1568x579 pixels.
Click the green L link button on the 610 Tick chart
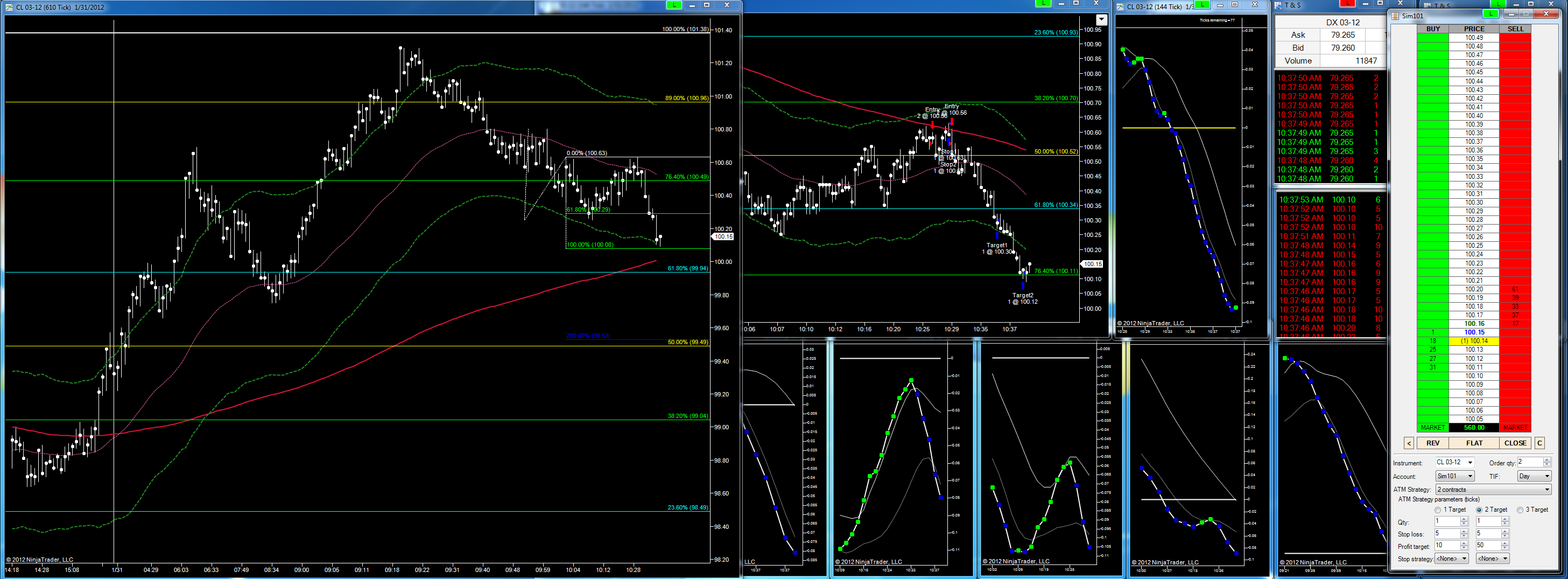[x=673, y=5]
